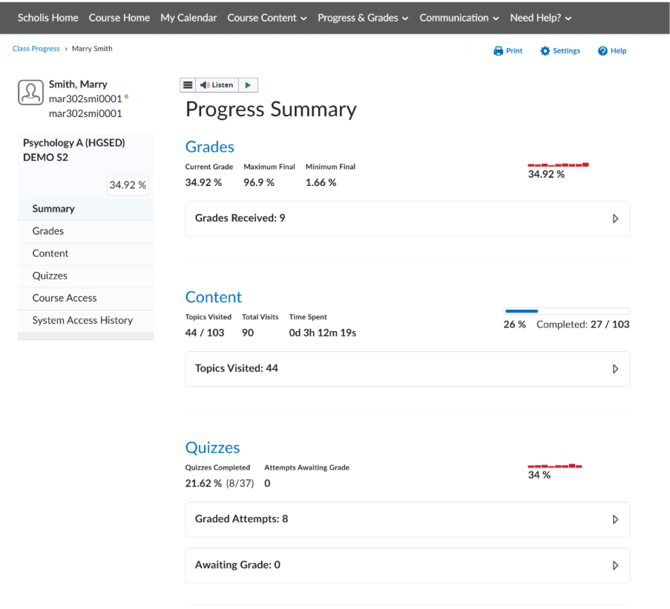670x609 pixels.
Task: Click the red grades sparkline chart
Action: click(x=558, y=165)
